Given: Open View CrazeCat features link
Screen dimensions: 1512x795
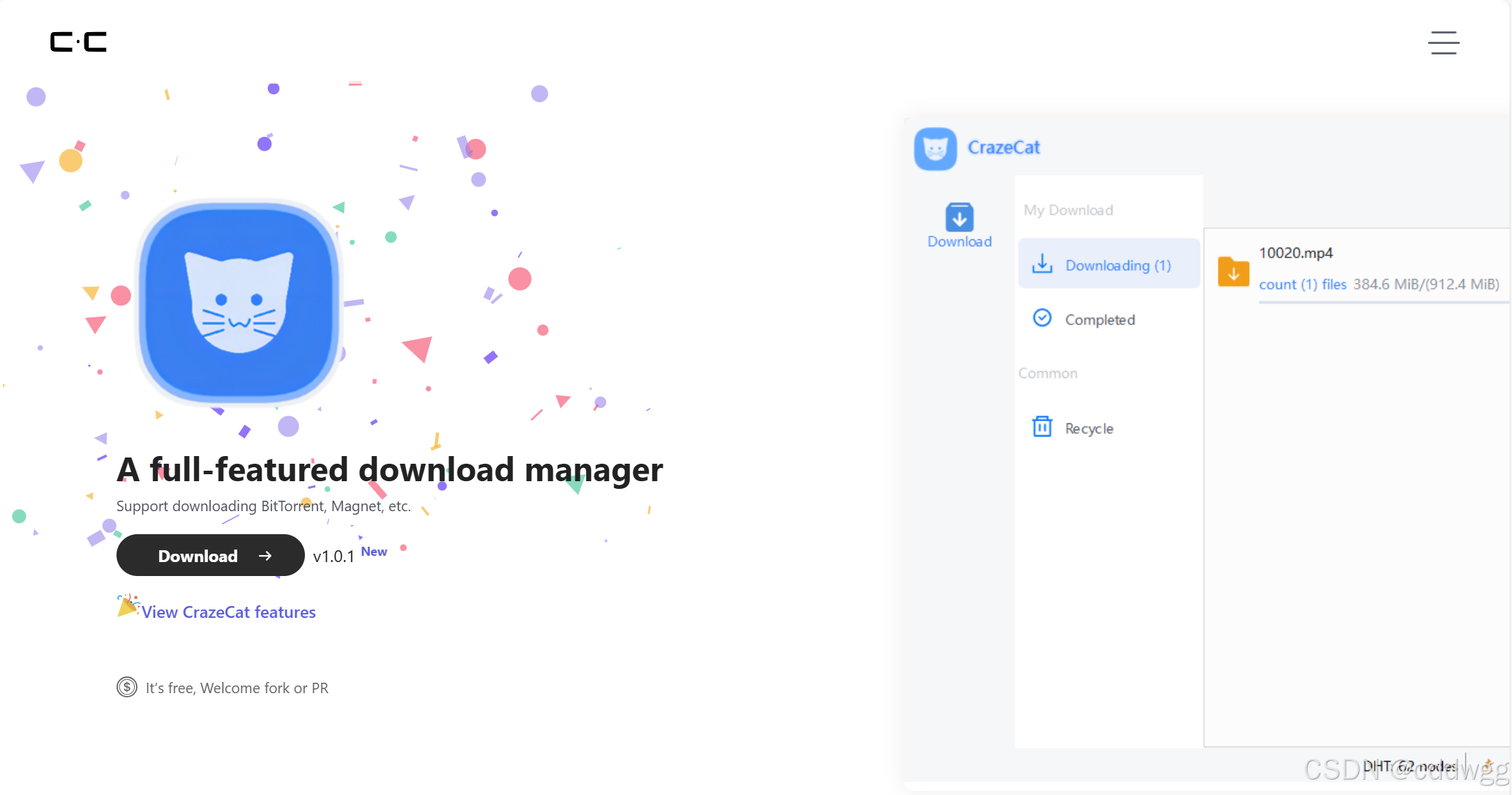Looking at the screenshot, I should (x=229, y=612).
